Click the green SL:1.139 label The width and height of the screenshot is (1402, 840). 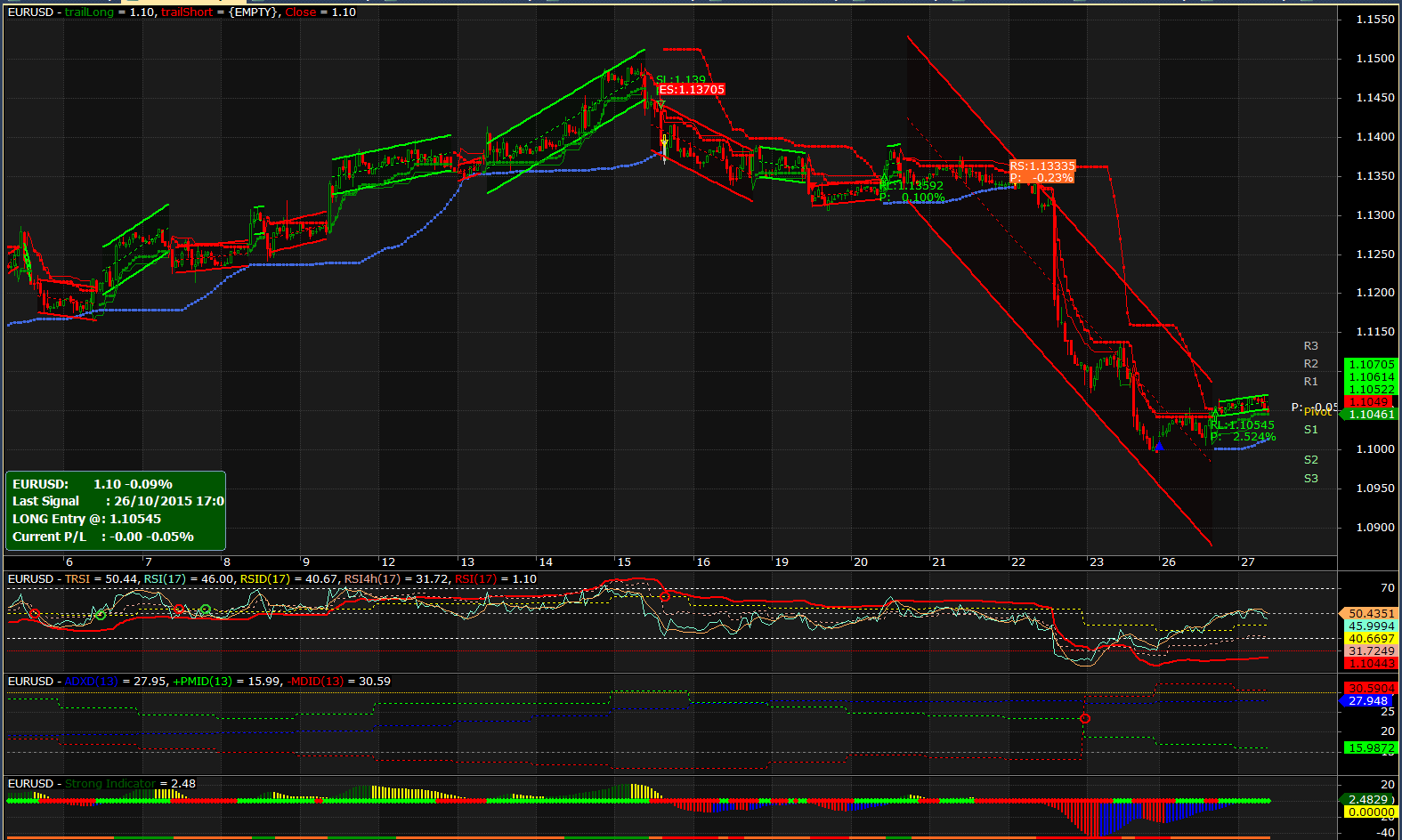click(681, 80)
